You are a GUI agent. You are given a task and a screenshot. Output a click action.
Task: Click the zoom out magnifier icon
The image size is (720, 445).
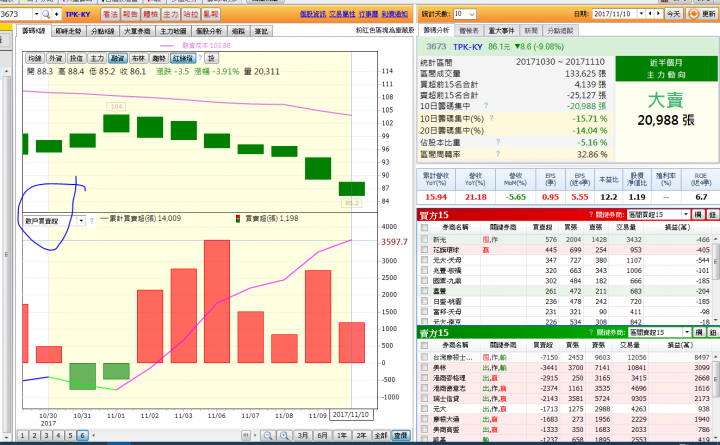[268, 435]
